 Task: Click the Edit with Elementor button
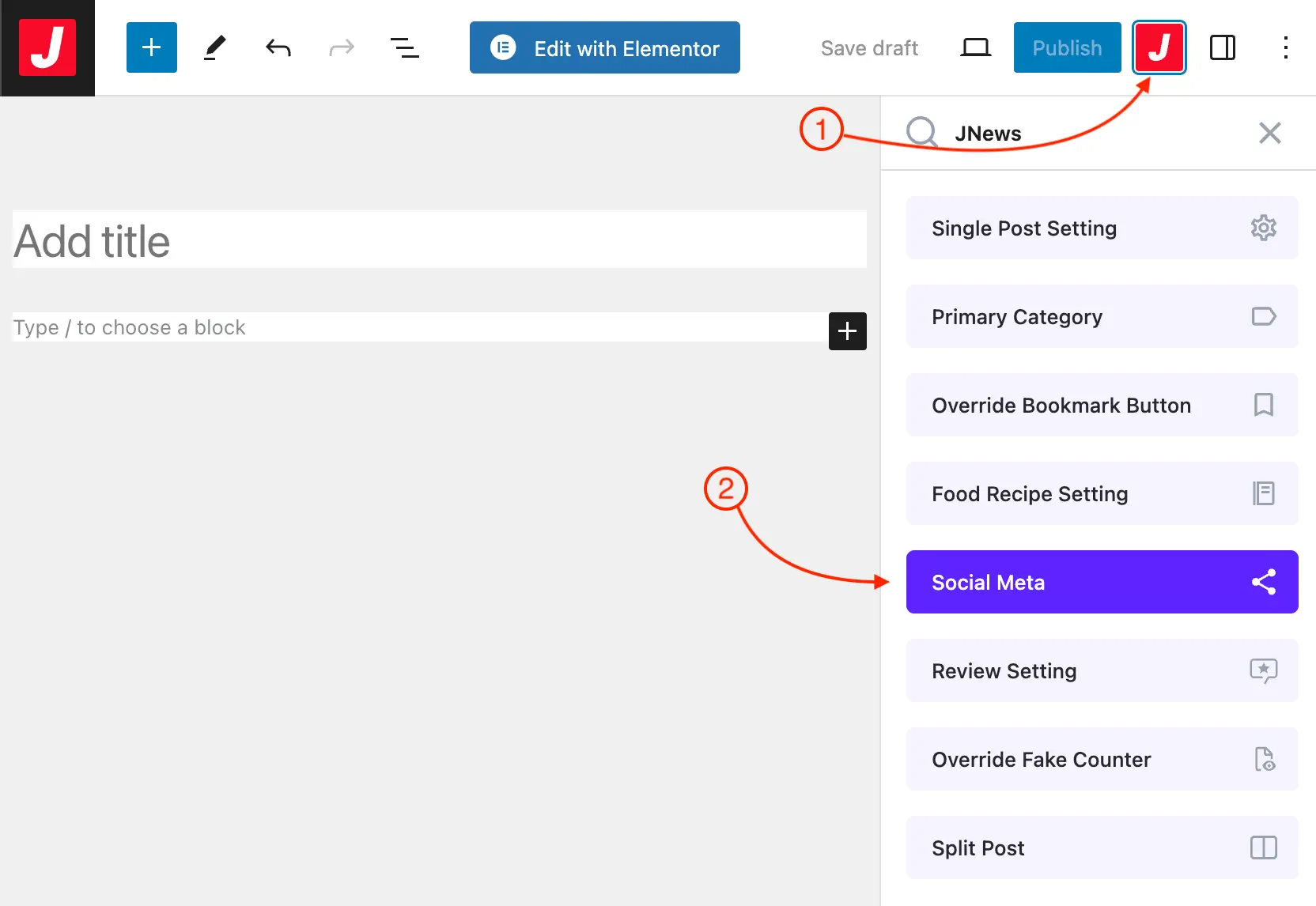pyautogui.click(x=604, y=48)
